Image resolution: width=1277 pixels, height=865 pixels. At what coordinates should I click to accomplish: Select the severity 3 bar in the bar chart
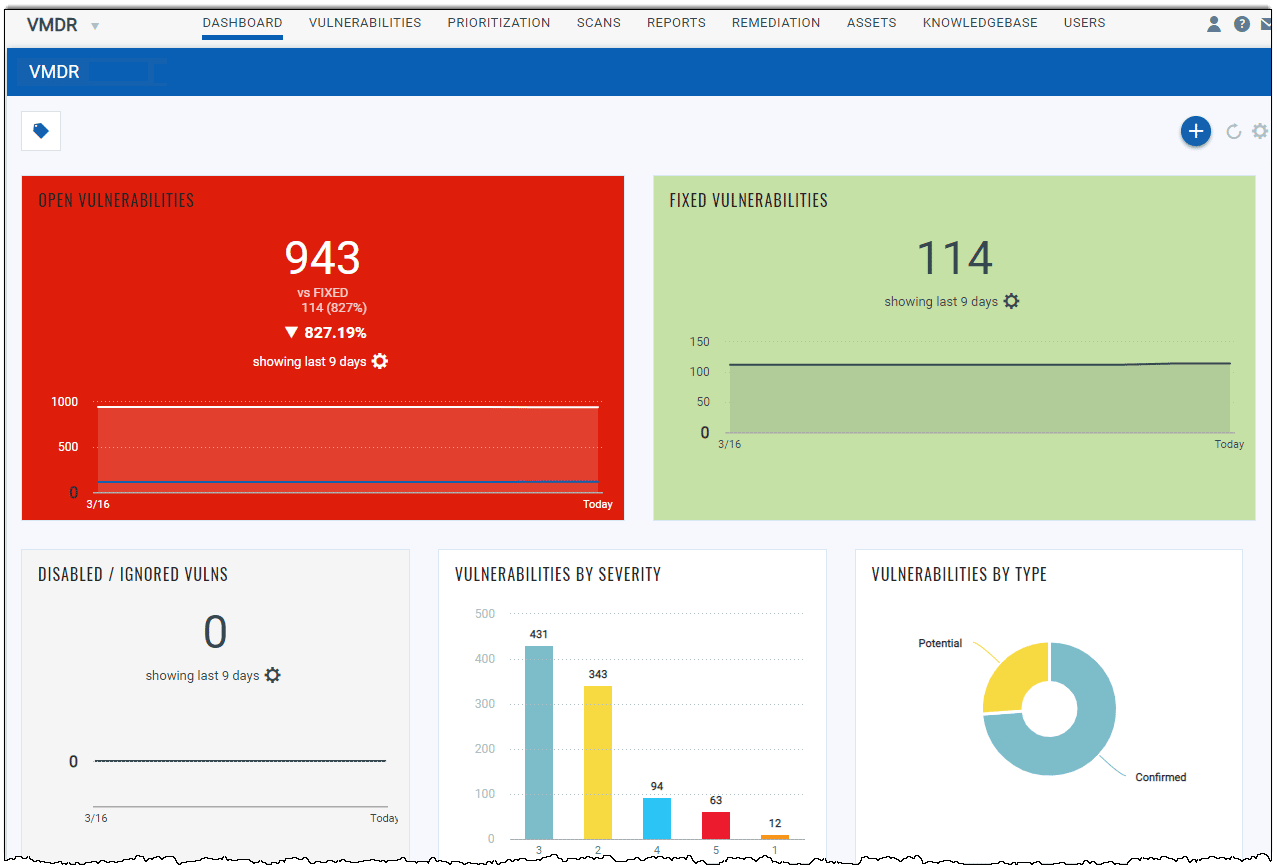pyautogui.click(x=538, y=741)
